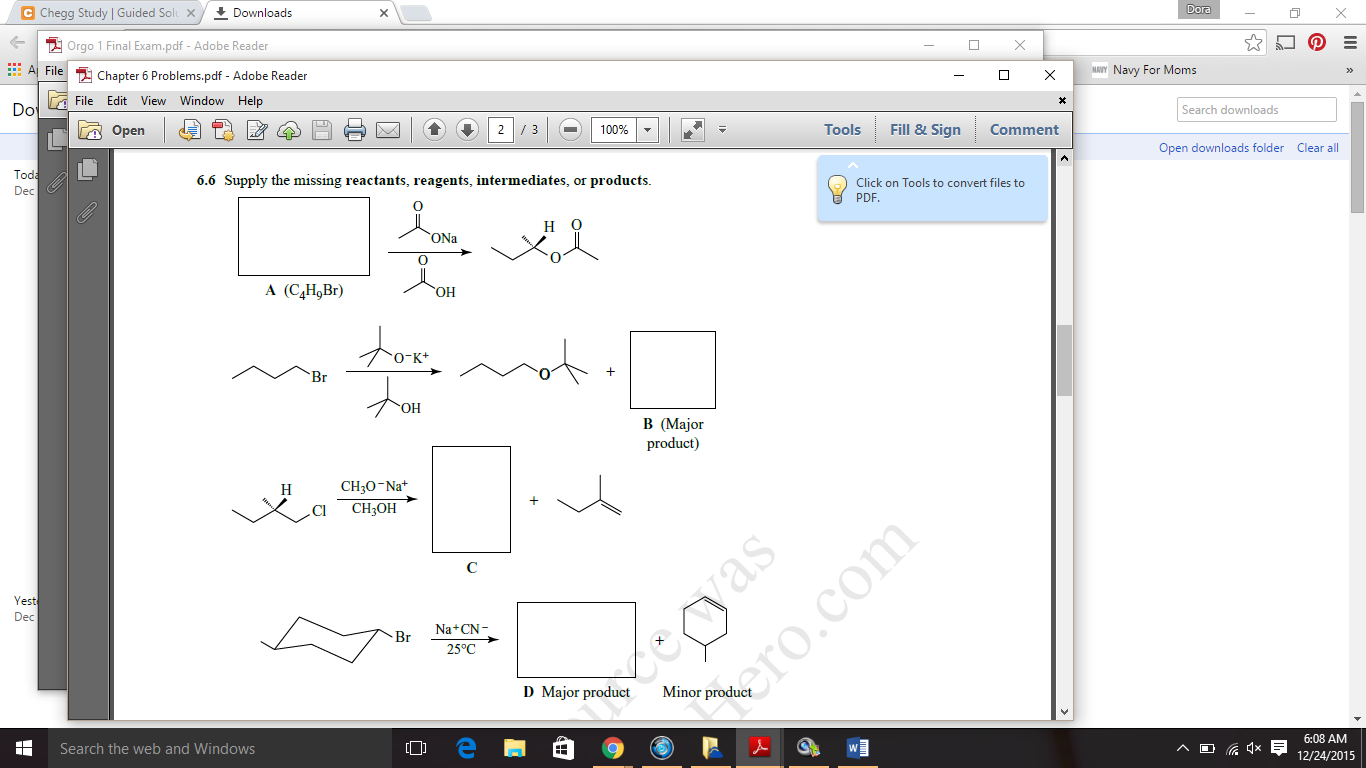The image size is (1366, 768).
Task: Email the document via the envelope icon
Action: (x=389, y=129)
